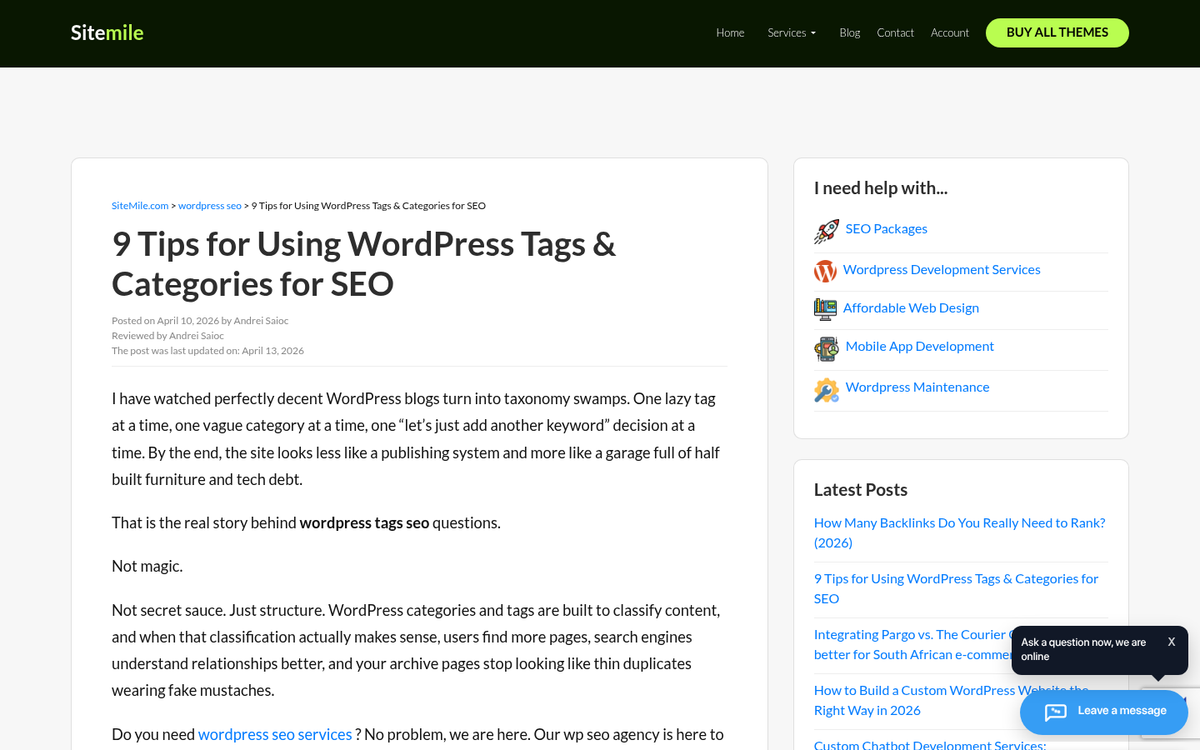Select the WordPress logo beside Development Services
This screenshot has height=750, width=1200.
point(825,270)
